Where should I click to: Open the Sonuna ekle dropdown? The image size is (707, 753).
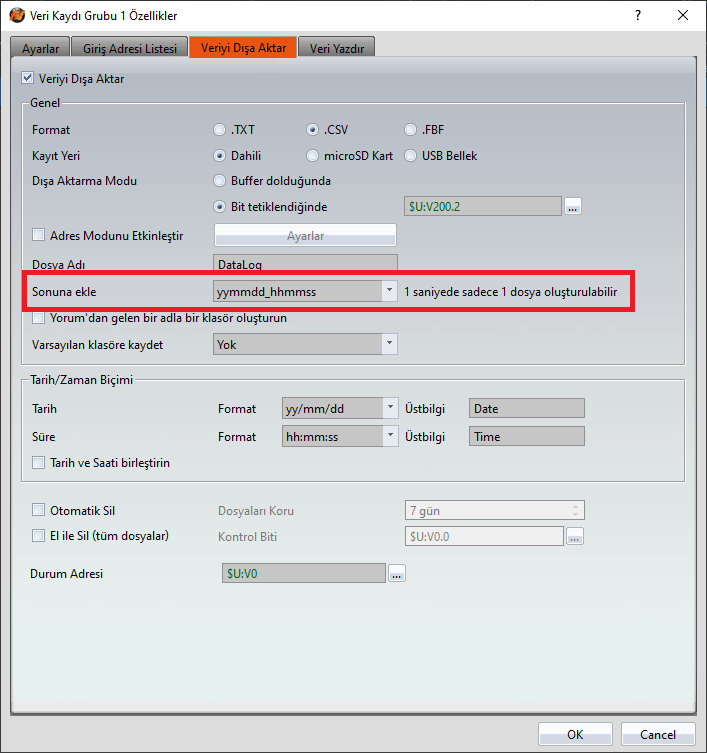pos(389,291)
